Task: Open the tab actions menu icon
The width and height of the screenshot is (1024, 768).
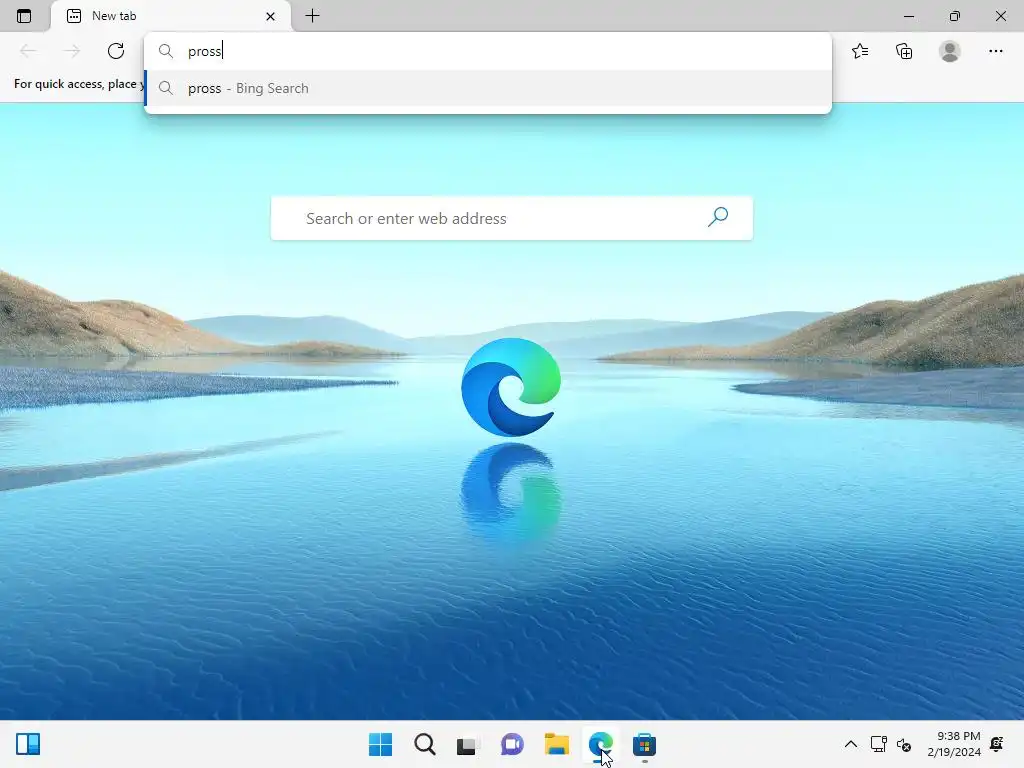Action: (x=24, y=16)
